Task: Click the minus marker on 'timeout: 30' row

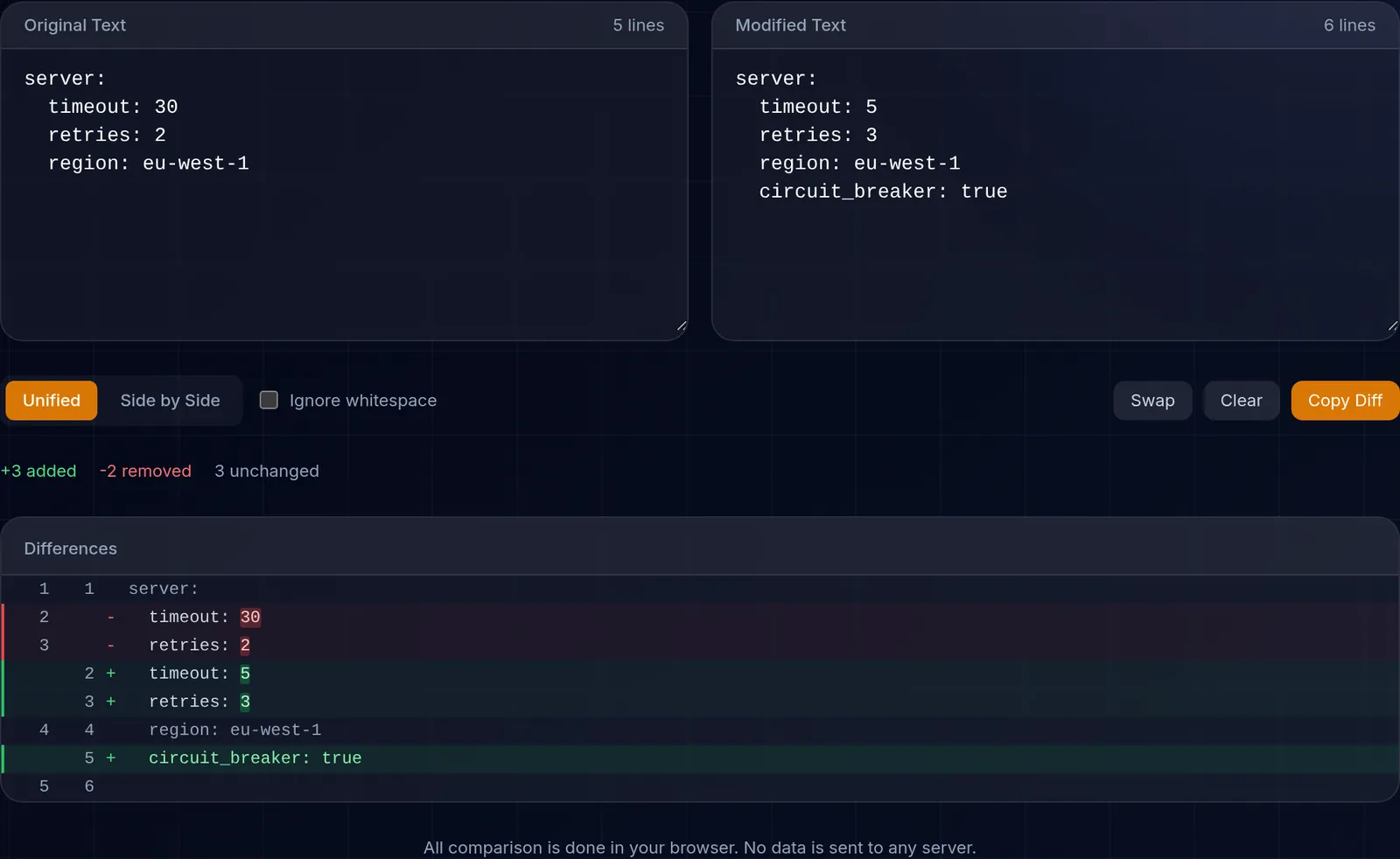Action: (x=111, y=617)
